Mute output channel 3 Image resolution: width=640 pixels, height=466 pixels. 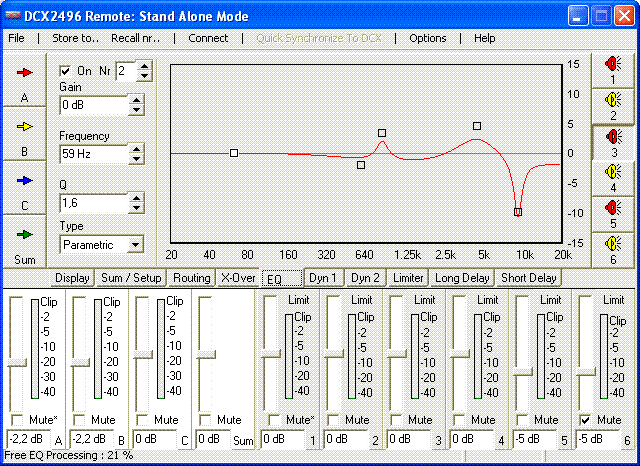pos(396,420)
